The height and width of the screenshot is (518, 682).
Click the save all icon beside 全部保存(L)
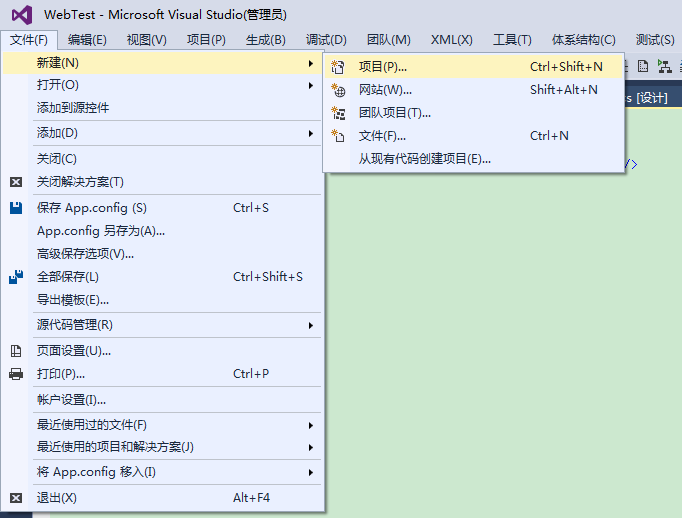[16, 277]
